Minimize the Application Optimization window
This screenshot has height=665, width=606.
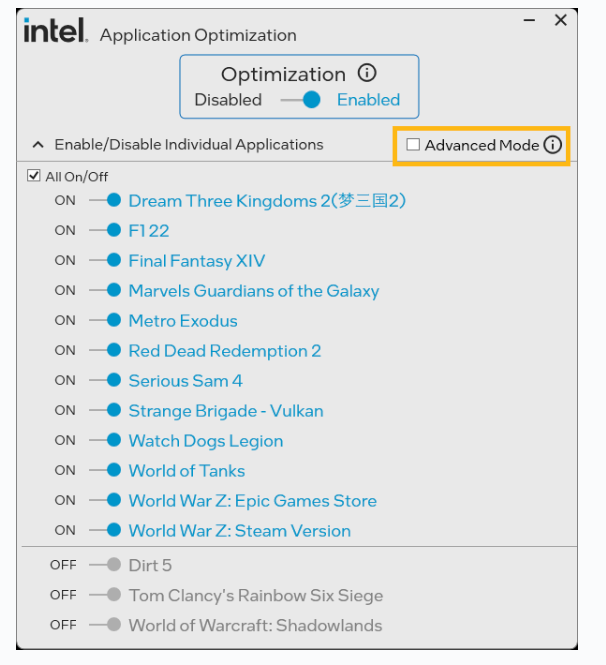click(529, 20)
